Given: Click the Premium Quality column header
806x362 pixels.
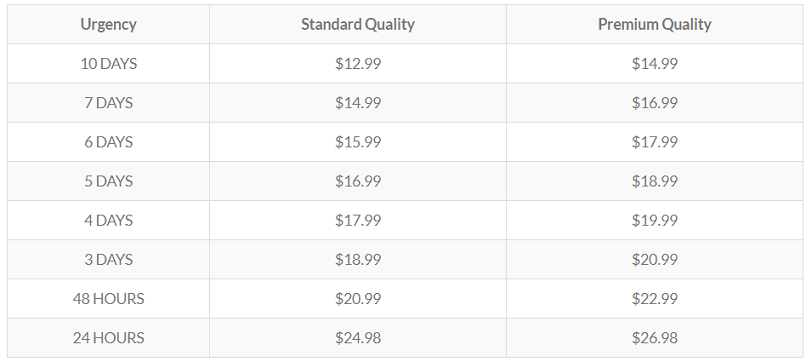Looking at the screenshot, I should click(654, 24).
